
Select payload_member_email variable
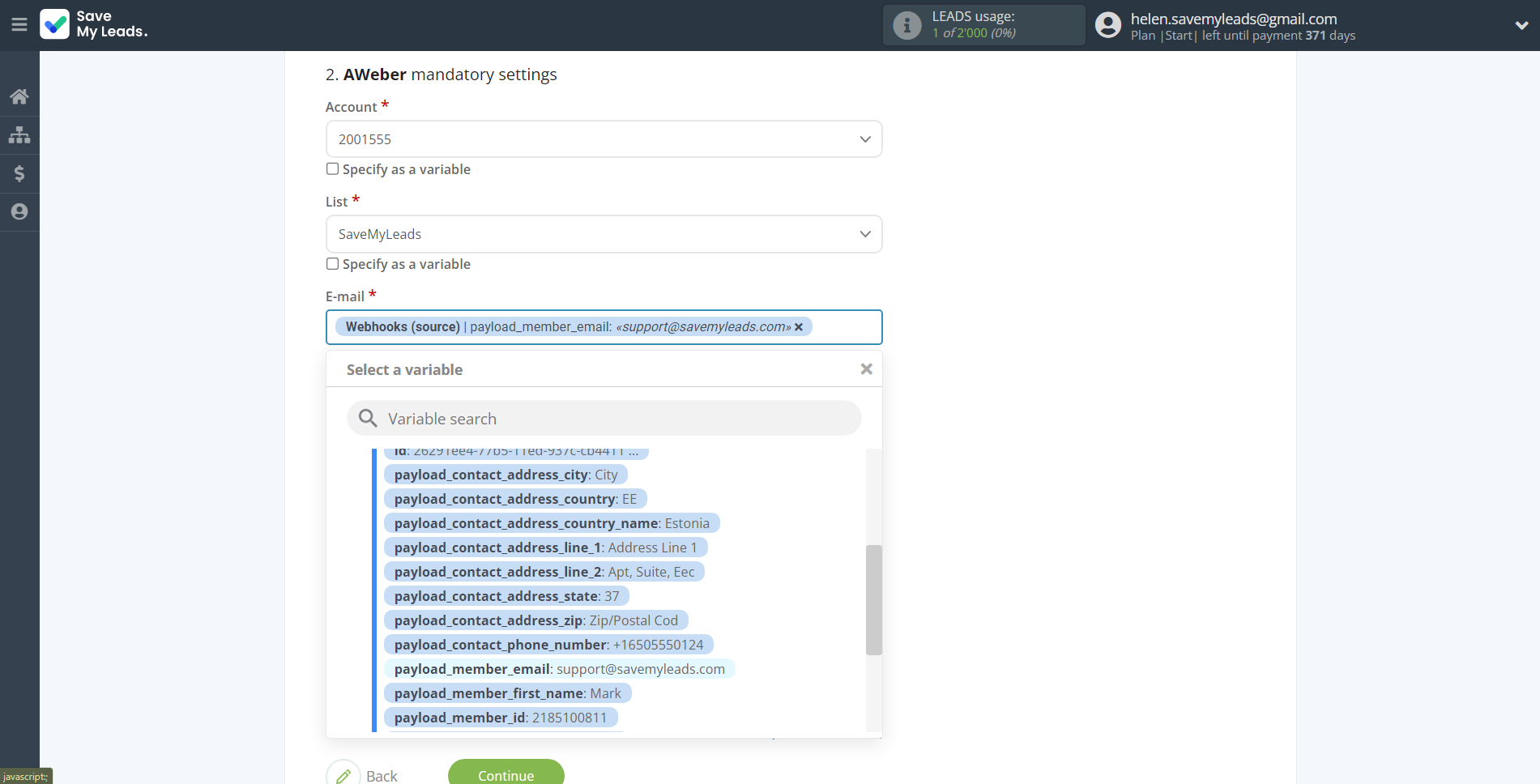click(559, 669)
